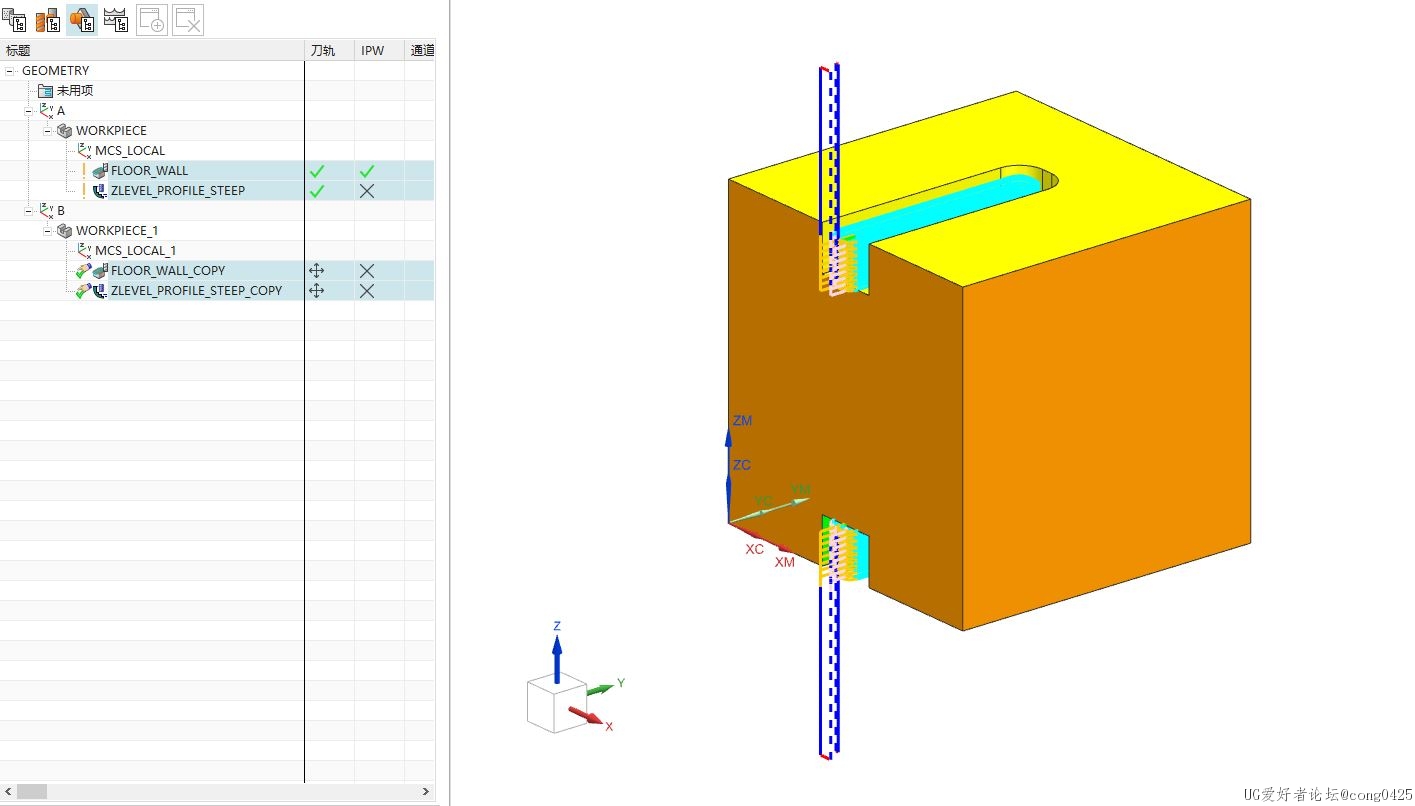Click the IPW column header
1415x806 pixels.
(x=379, y=50)
